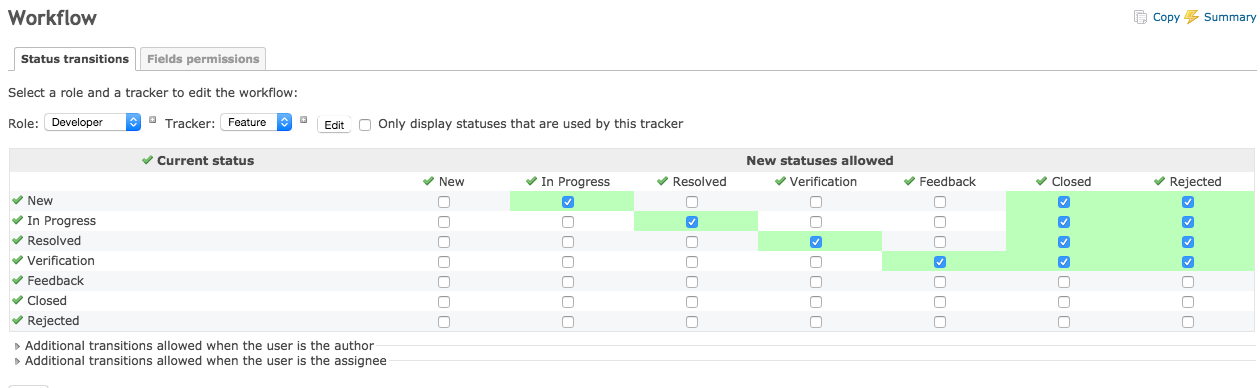The height and width of the screenshot is (388, 1260).
Task: Click green checkmark beside Rejected row label
Action: click(x=17, y=320)
